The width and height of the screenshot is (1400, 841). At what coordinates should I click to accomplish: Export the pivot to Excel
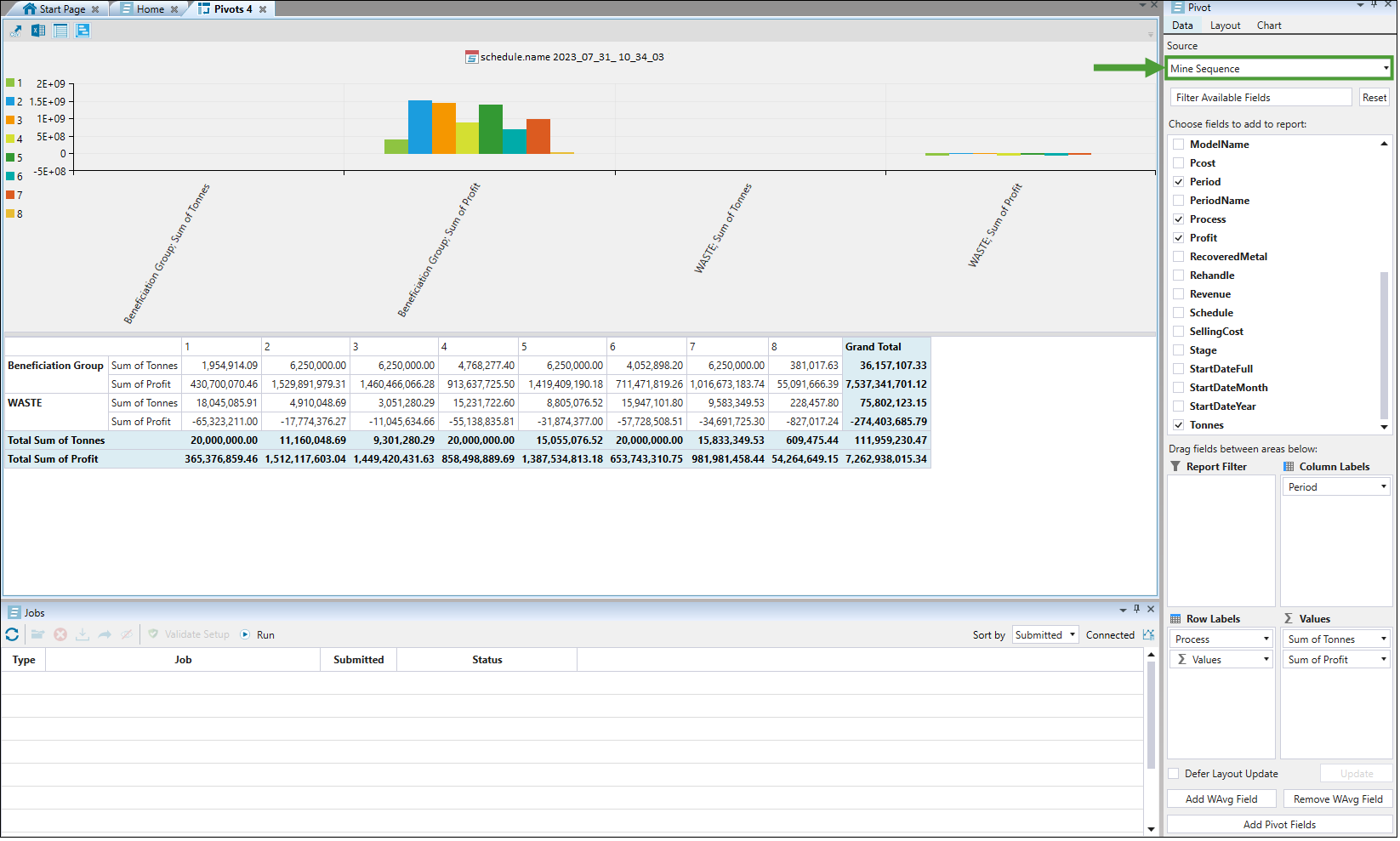click(38, 31)
